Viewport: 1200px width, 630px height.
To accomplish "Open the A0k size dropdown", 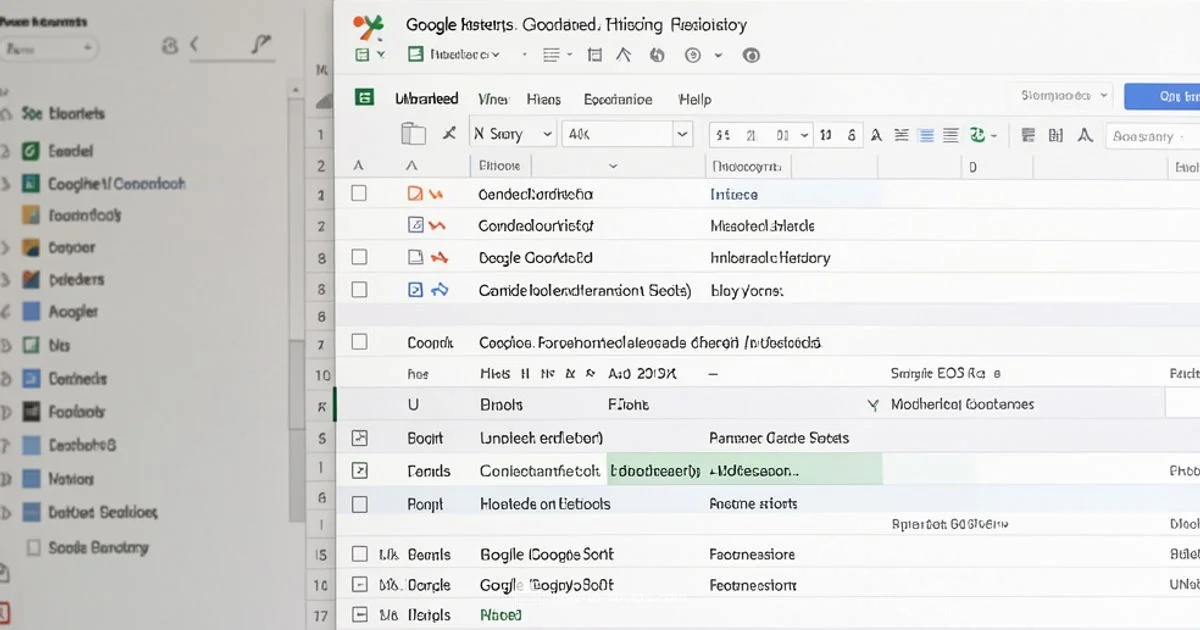I will coord(627,134).
